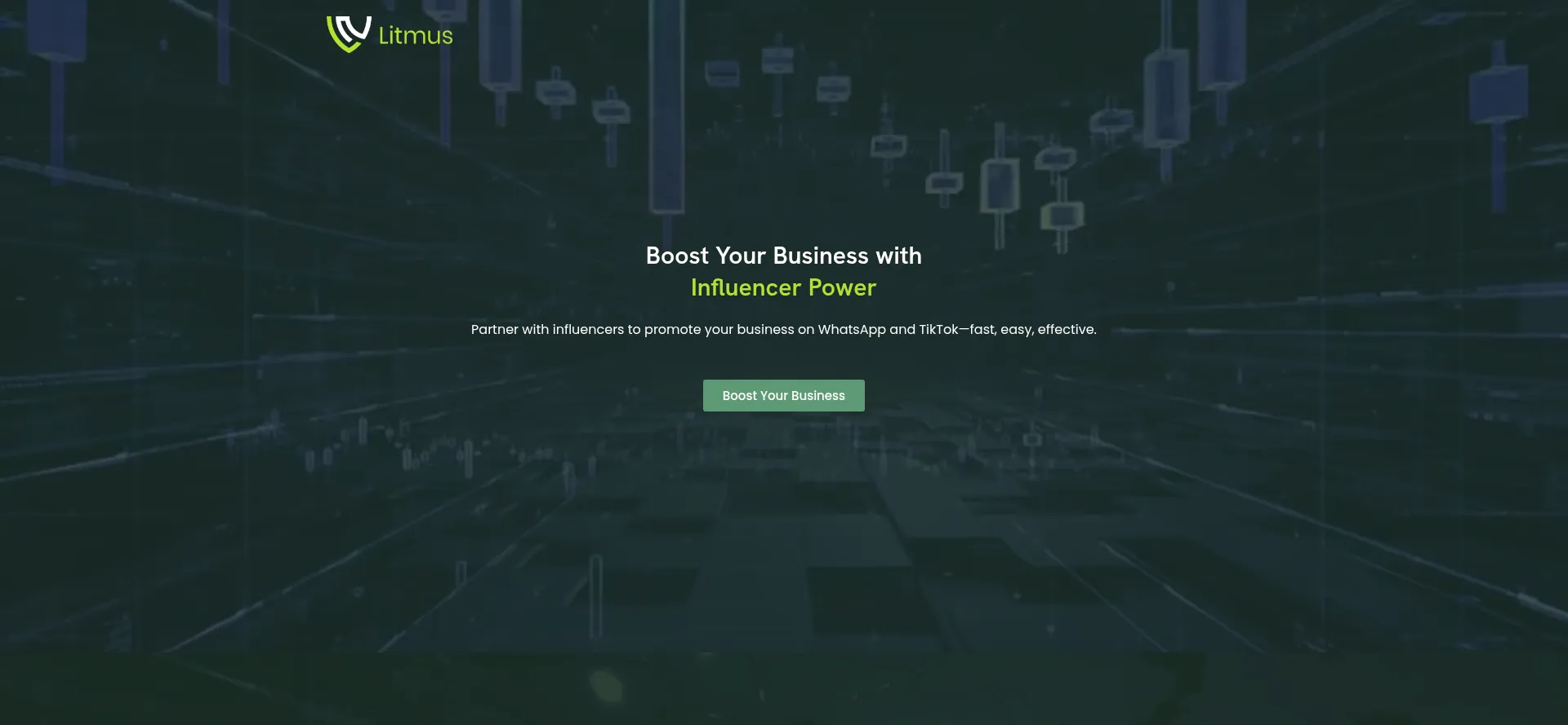Click the tallest center candlestick in background
This screenshot has height=725, width=1568.
tap(666, 106)
